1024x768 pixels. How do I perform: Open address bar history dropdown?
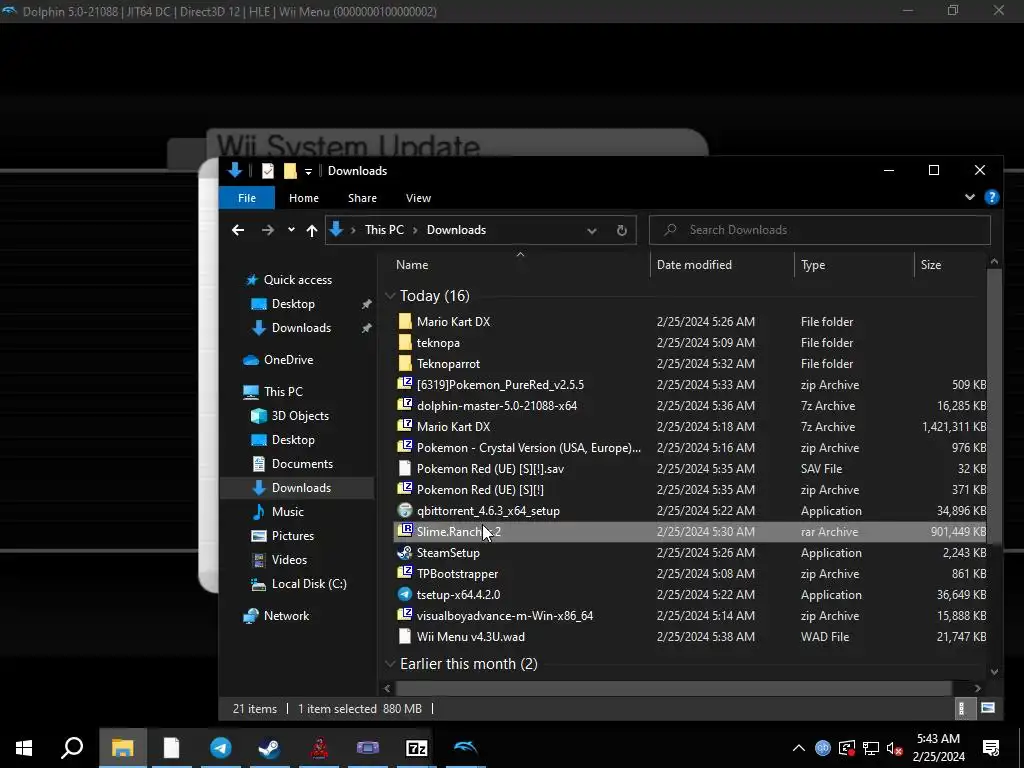pyautogui.click(x=592, y=231)
